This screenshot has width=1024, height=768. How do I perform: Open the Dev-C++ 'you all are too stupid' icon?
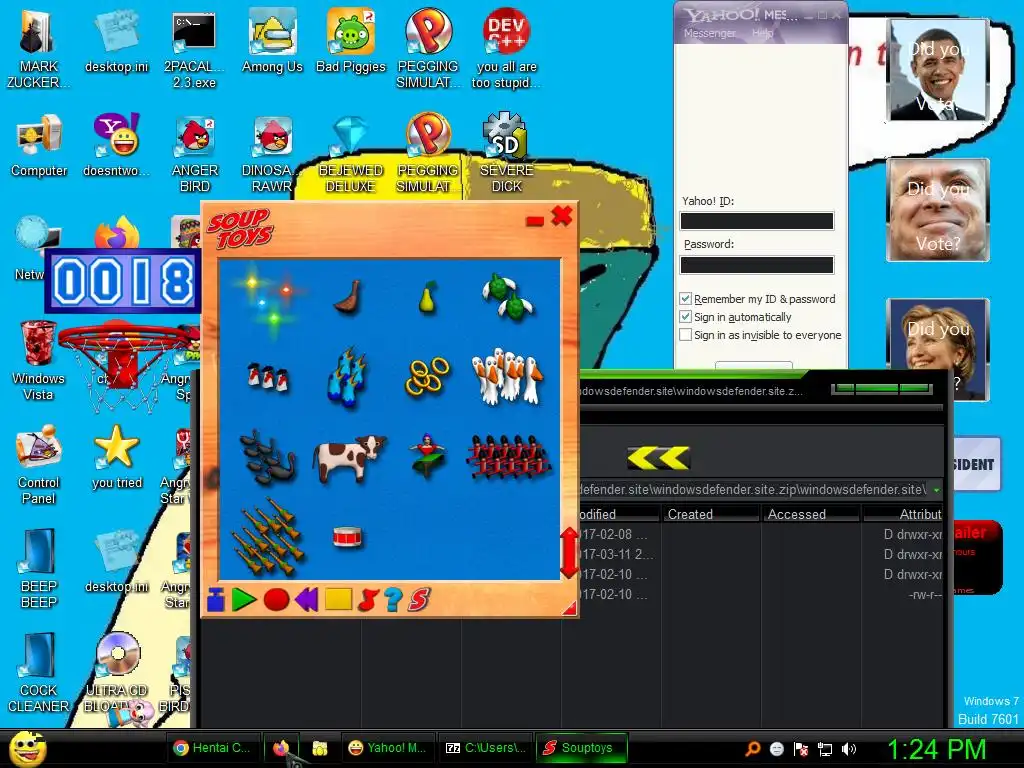pos(506,50)
